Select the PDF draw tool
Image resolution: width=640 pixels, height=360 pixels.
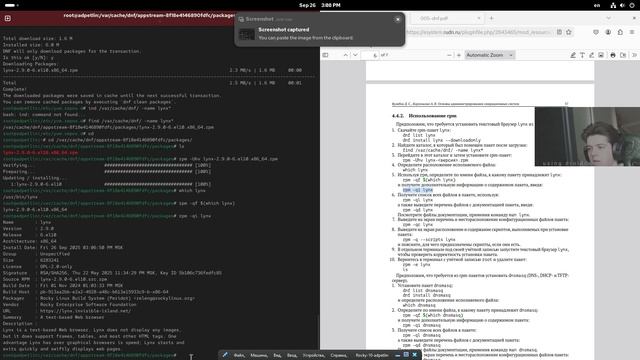point(591,55)
